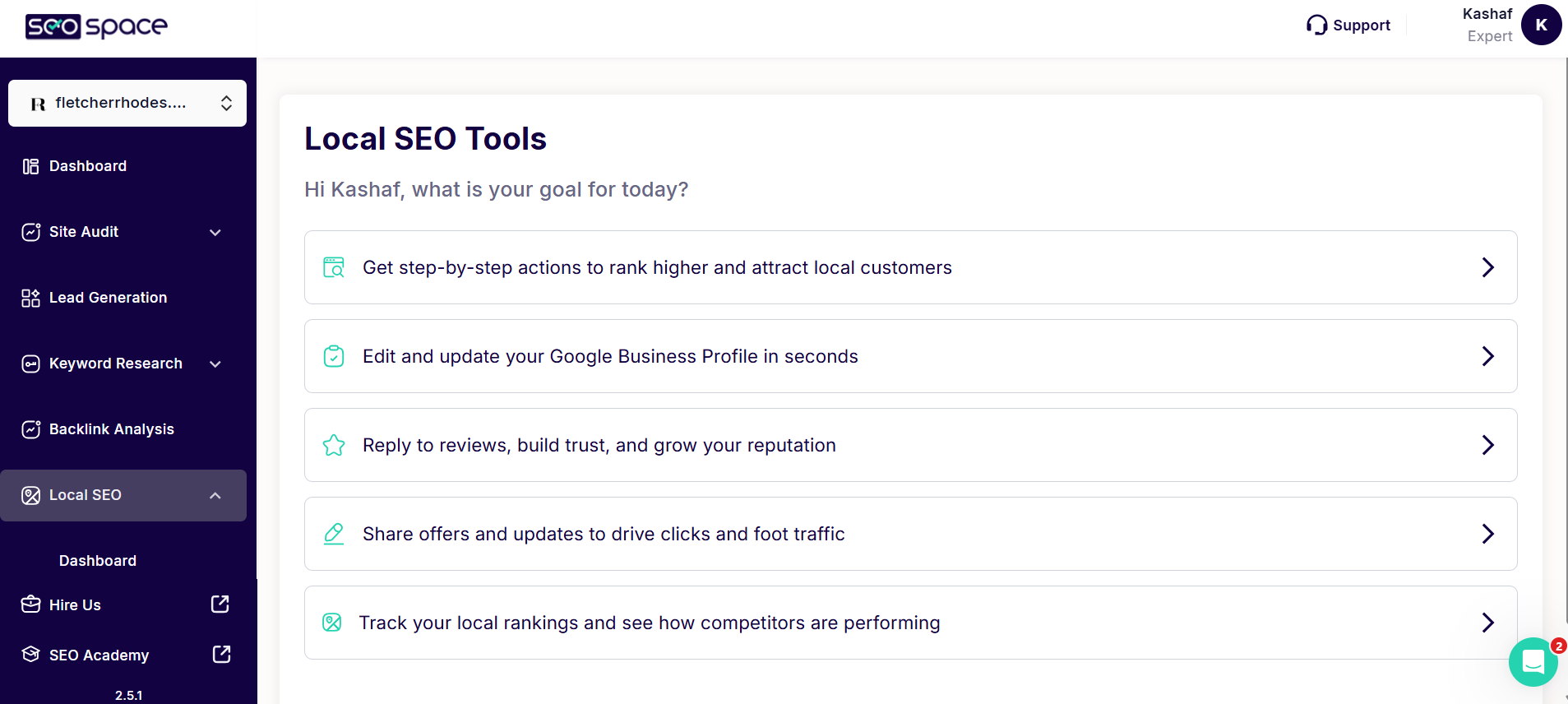Click the SEO Academy external link icon

pyautogui.click(x=222, y=655)
